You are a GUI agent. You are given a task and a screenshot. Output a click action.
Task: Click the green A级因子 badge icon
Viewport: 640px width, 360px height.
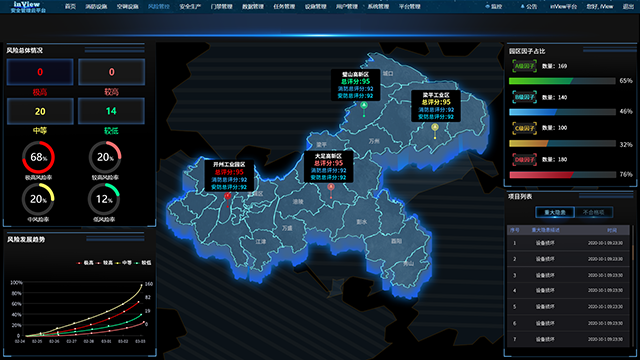(524, 66)
